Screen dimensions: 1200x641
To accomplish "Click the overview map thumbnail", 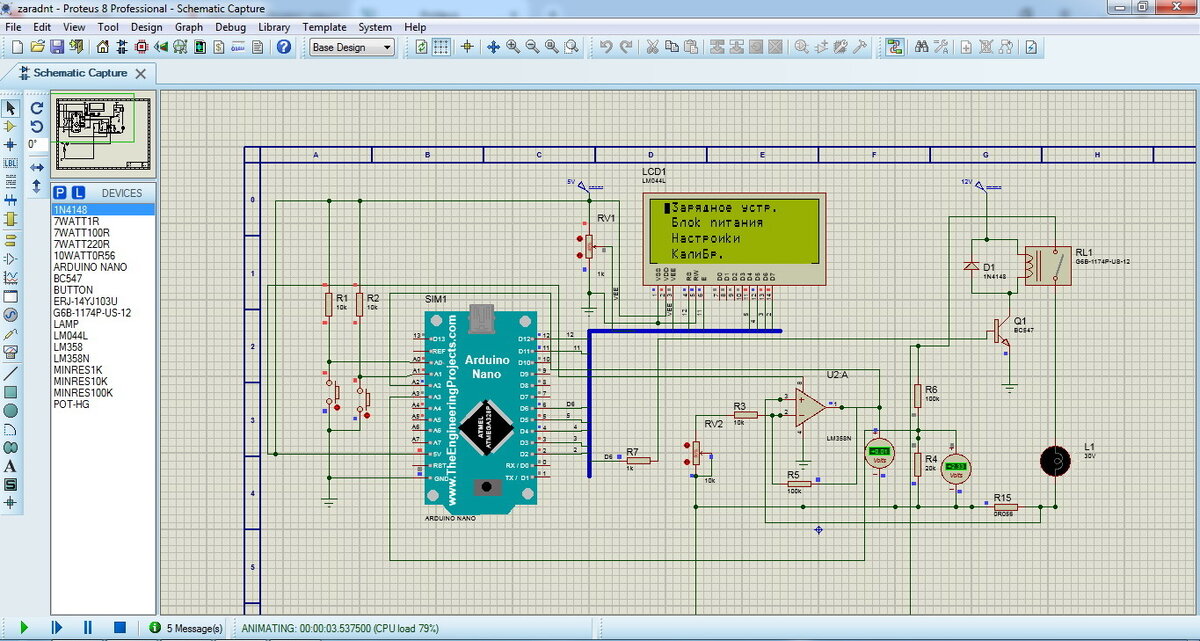I will (x=104, y=134).
